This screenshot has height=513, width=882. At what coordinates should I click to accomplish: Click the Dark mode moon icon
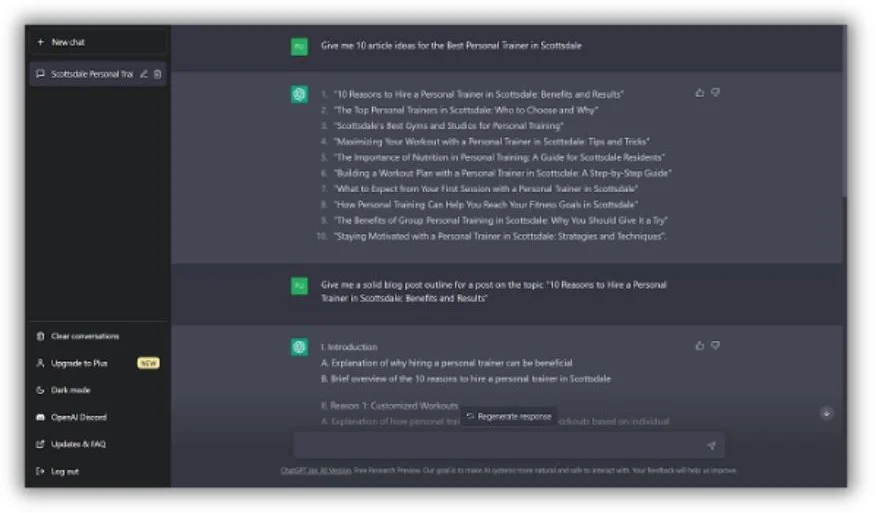40,390
